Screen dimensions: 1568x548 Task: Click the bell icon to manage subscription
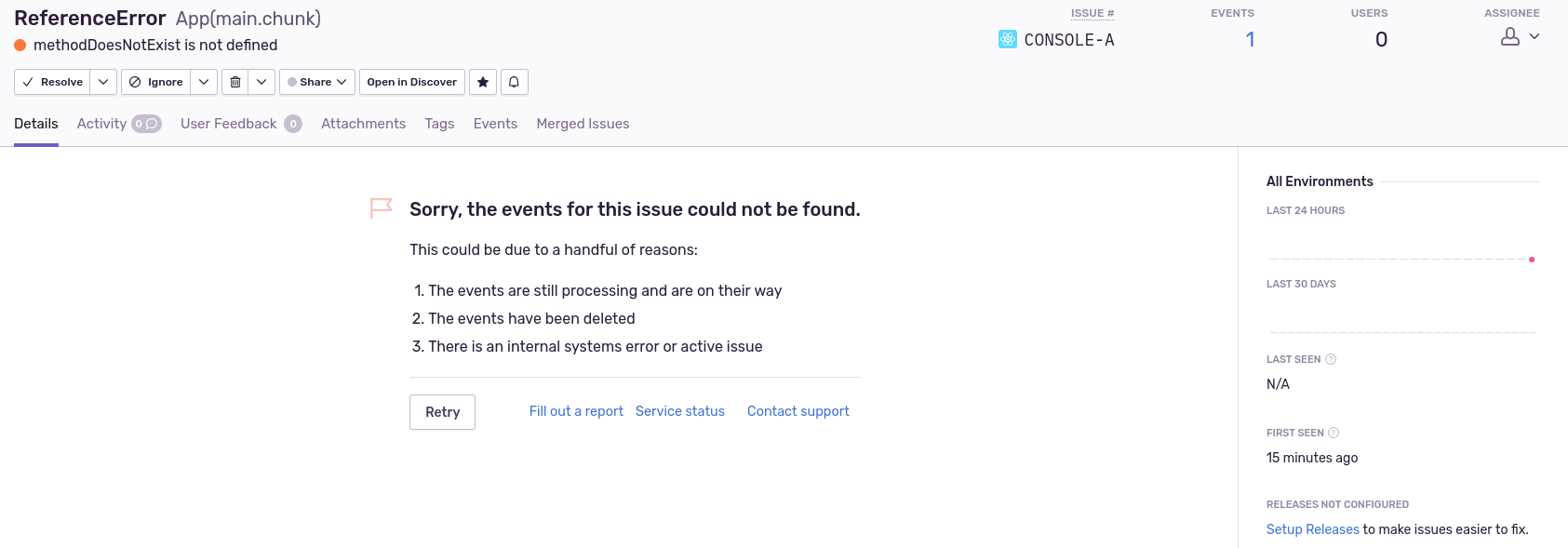[x=514, y=82]
